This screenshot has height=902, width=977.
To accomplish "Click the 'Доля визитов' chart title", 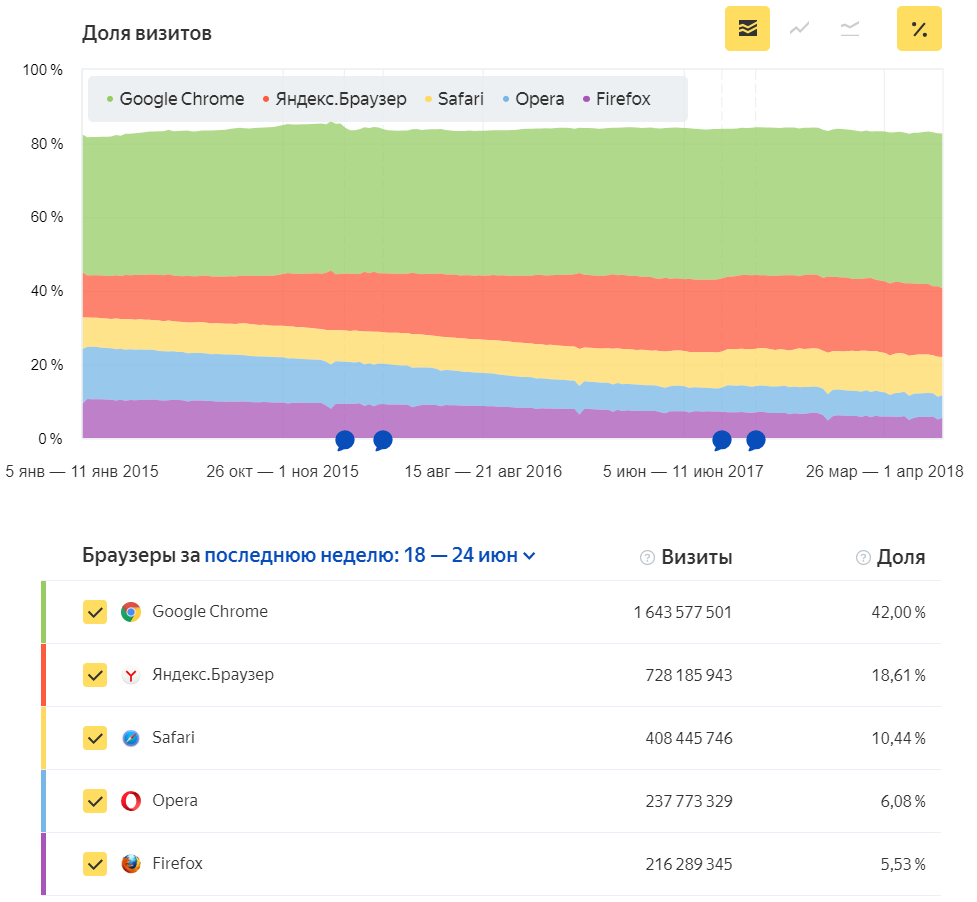I will click(x=147, y=33).
